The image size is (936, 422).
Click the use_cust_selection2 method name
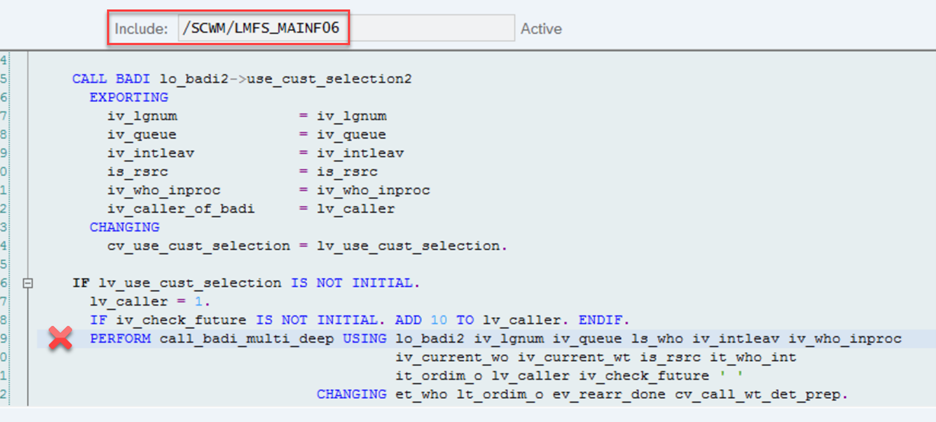[329, 79]
